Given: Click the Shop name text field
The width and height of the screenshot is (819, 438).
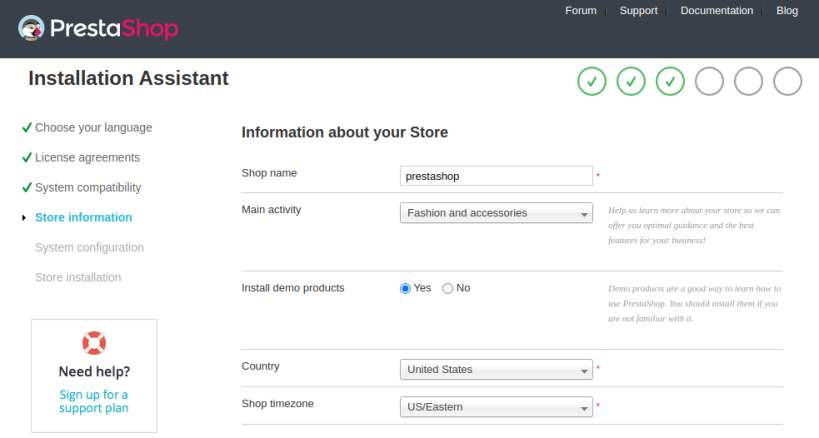Looking at the screenshot, I should (x=496, y=176).
